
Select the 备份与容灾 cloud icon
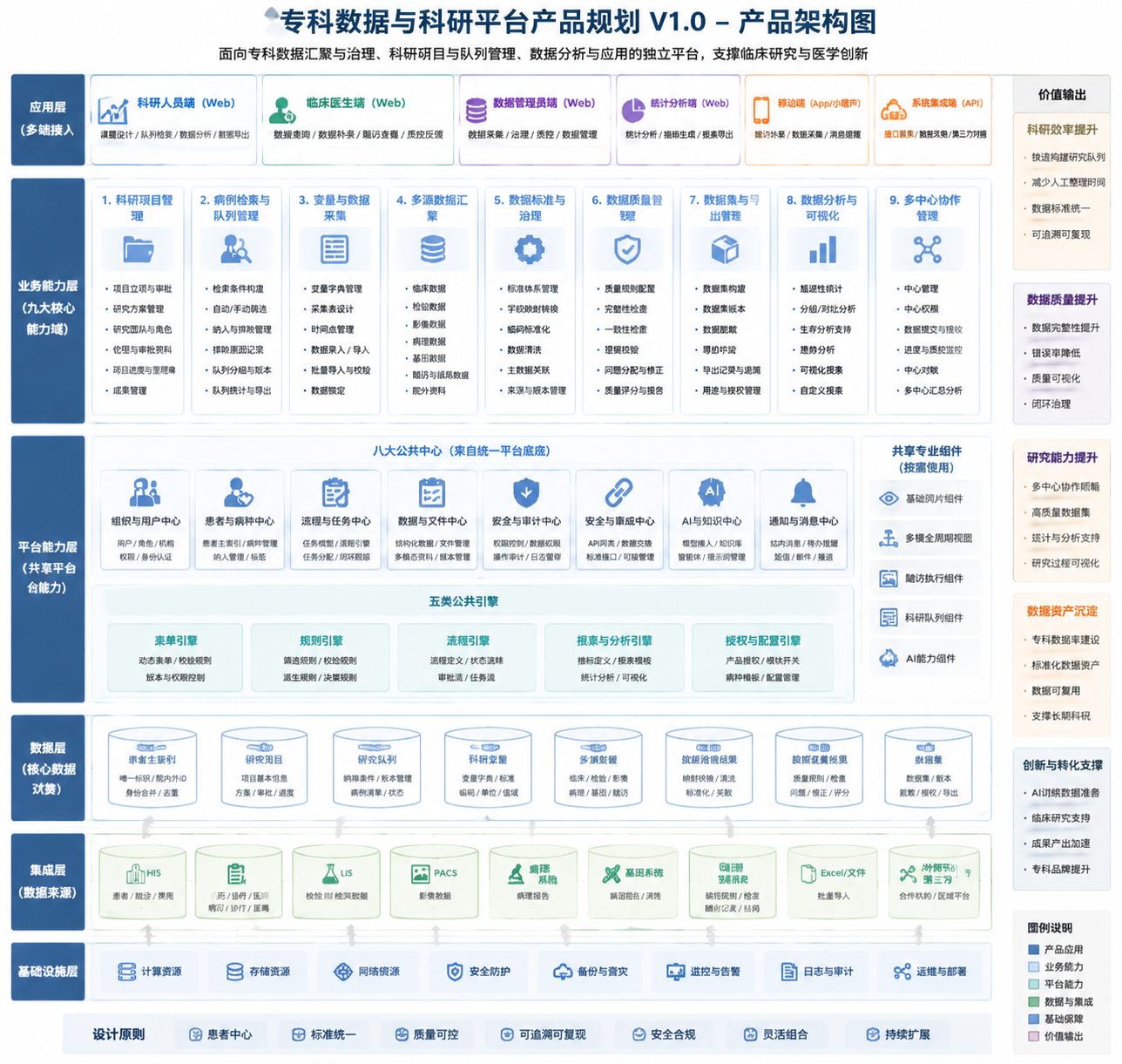[563, 971]
